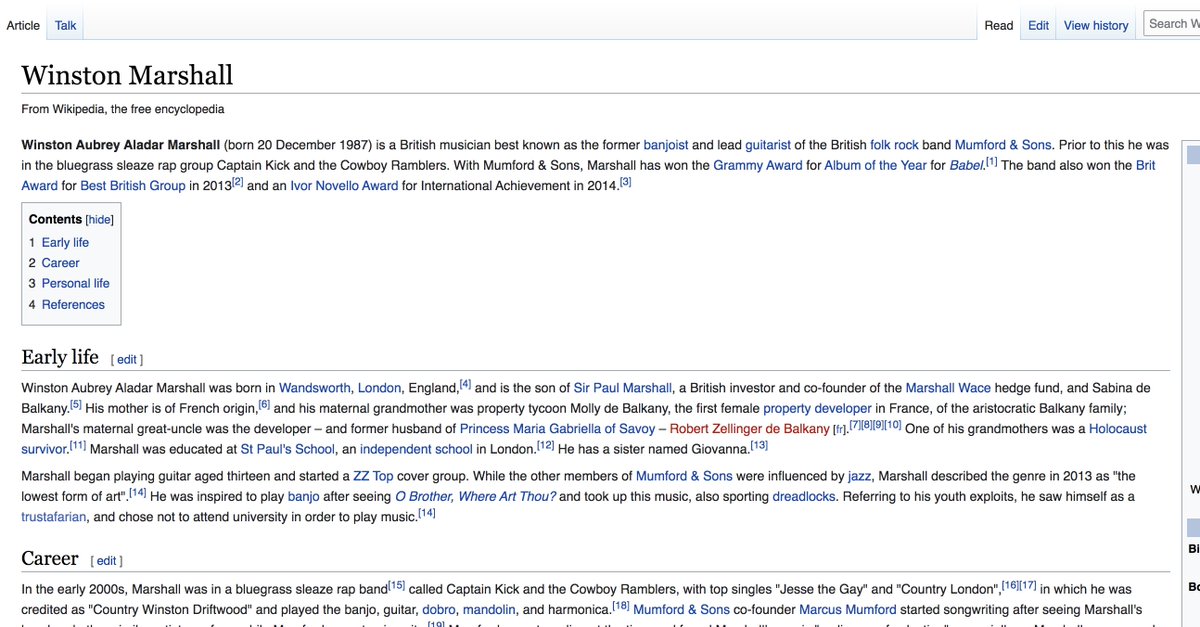Open O Brother, Where Art Thou? link

pyautogui.click(x=476, y=496)
